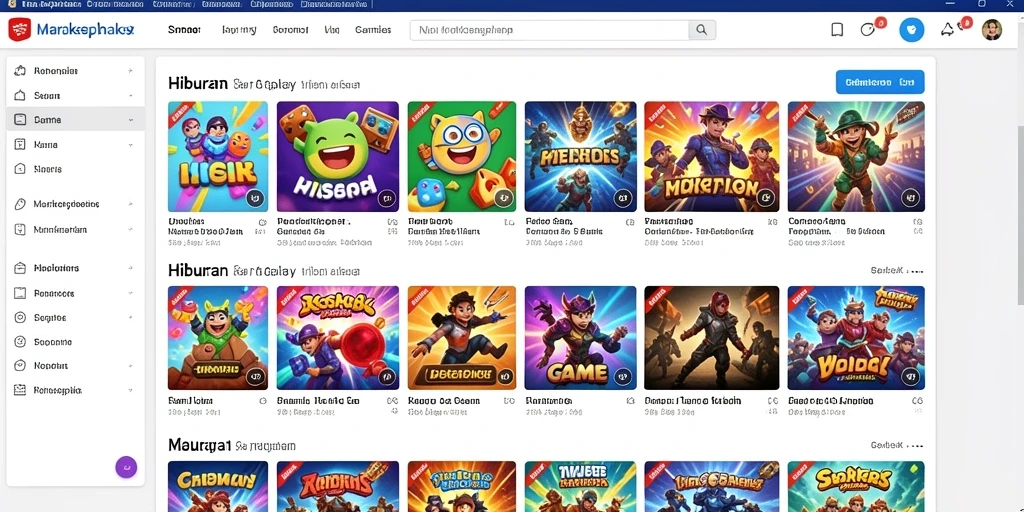Click the magnifier search button
Image resolution: width=1024 pixels, height=512 pixels.
point(701,30)
